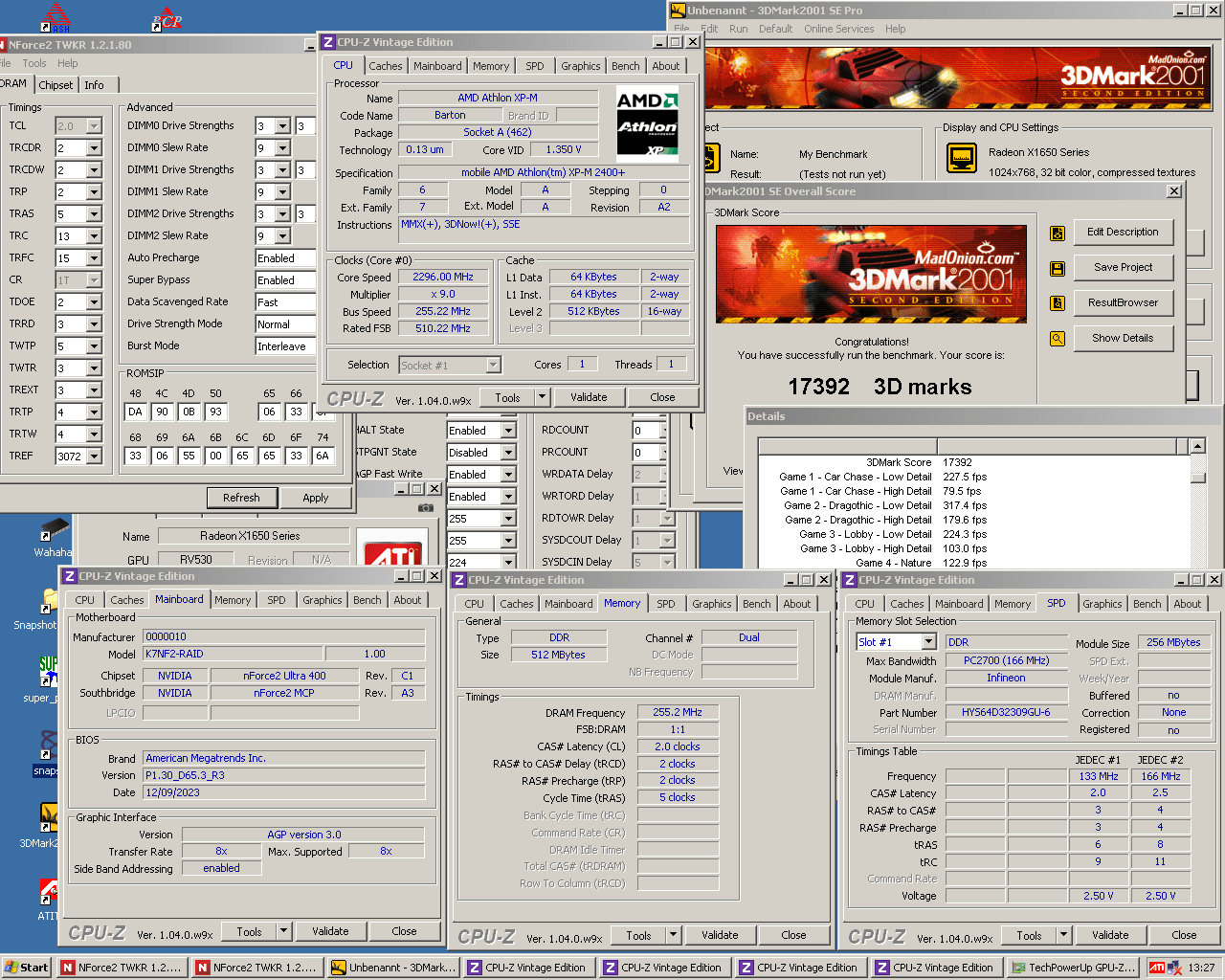Click the Show Details button
The image size is (1225, 980).
tap(1124, 339)
